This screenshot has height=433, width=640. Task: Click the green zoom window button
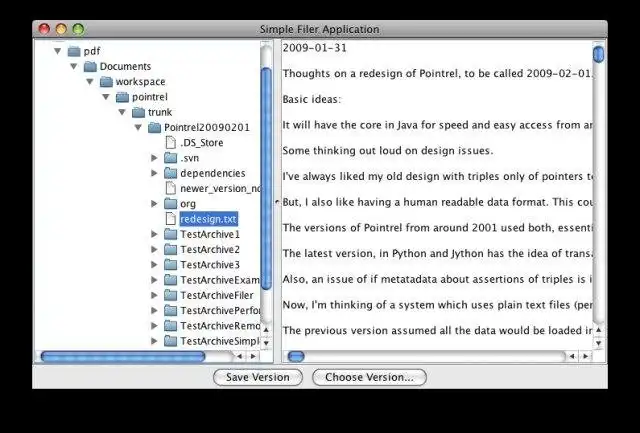pyautogui.click(x=78, y=29)
